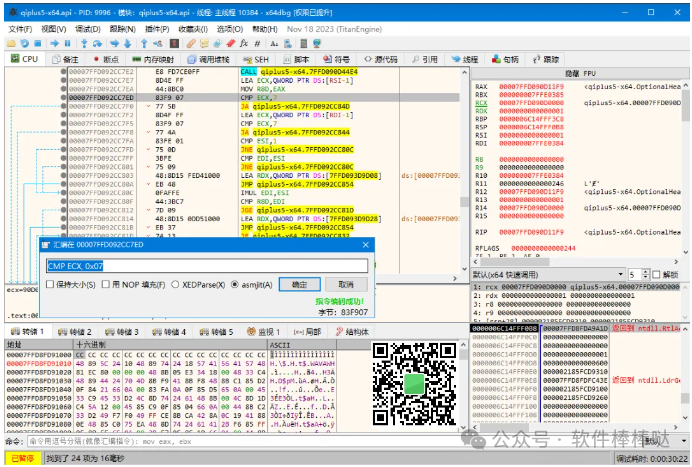Open labels via the blue tag icon

(218, 44)
